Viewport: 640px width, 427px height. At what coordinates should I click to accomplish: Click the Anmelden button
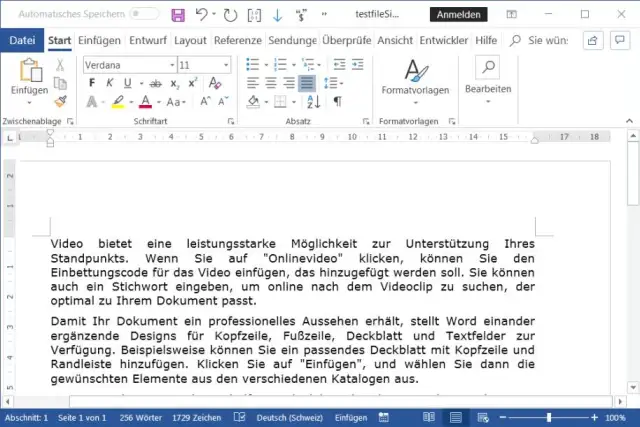(x=458, y=15)
